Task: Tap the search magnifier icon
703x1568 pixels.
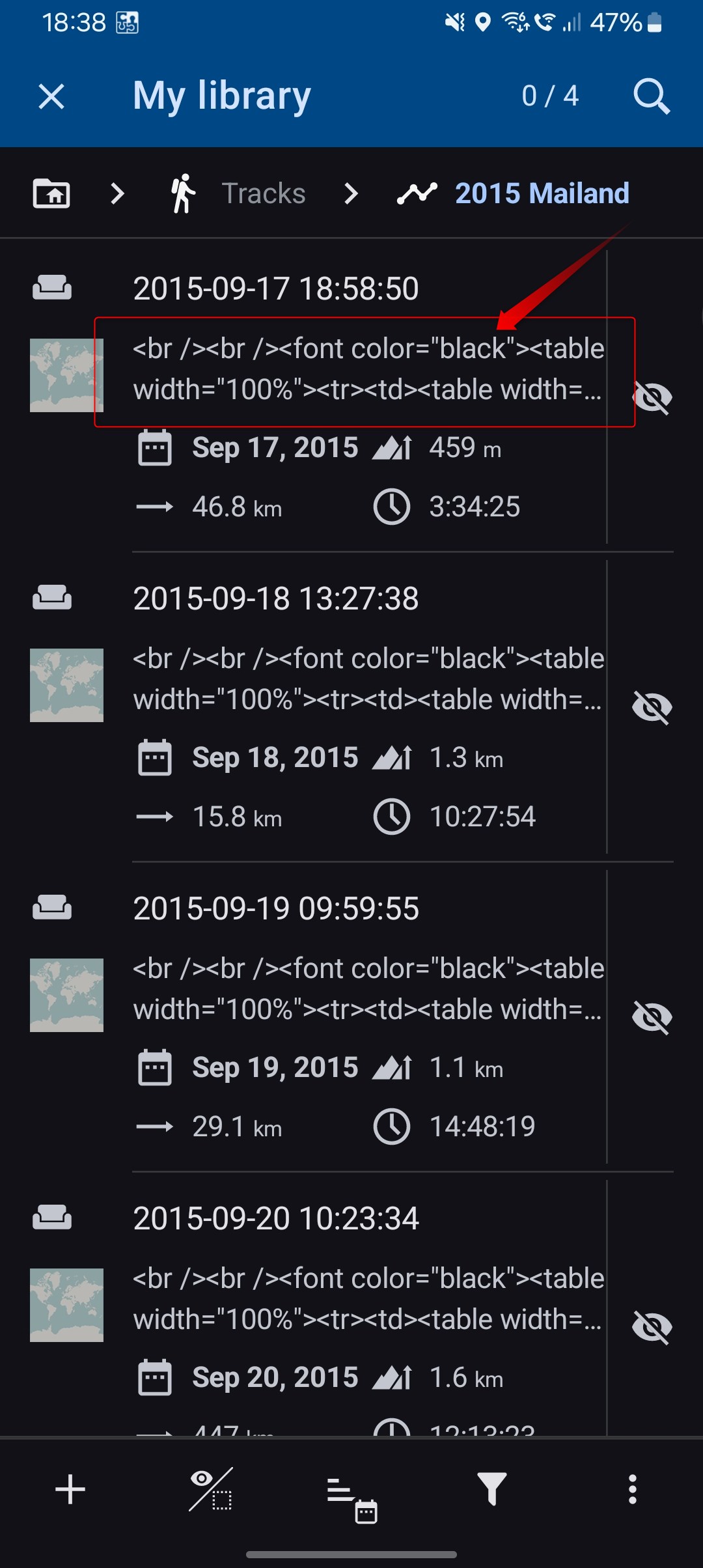Action: pyautogui.click(x=652, y=96)
